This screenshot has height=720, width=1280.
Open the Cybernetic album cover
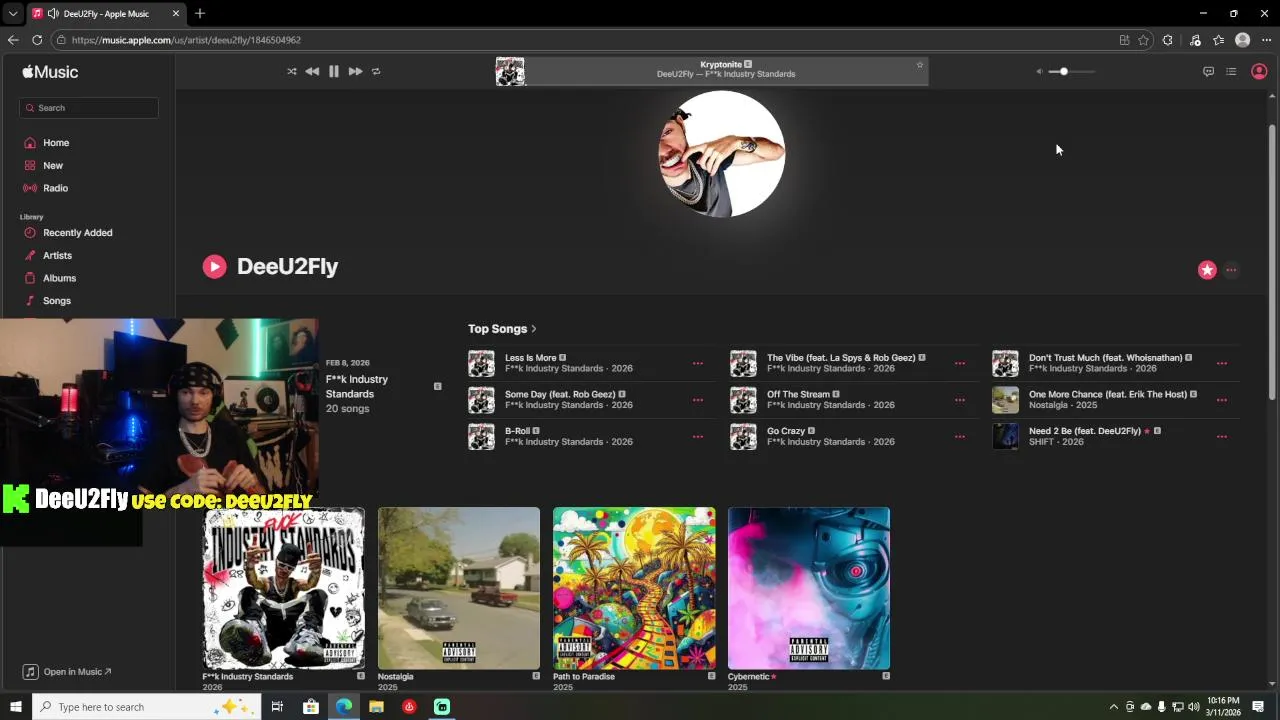(x=809, y=588)
